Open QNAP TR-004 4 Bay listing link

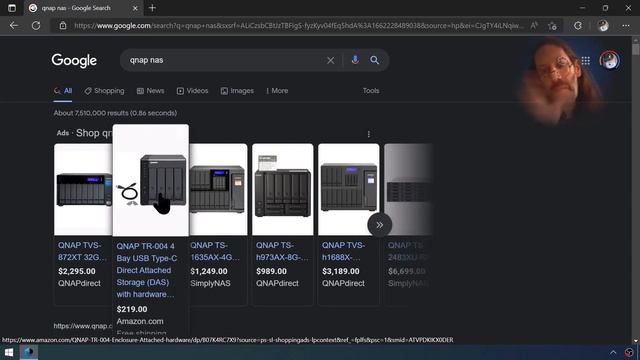(147, 270)
